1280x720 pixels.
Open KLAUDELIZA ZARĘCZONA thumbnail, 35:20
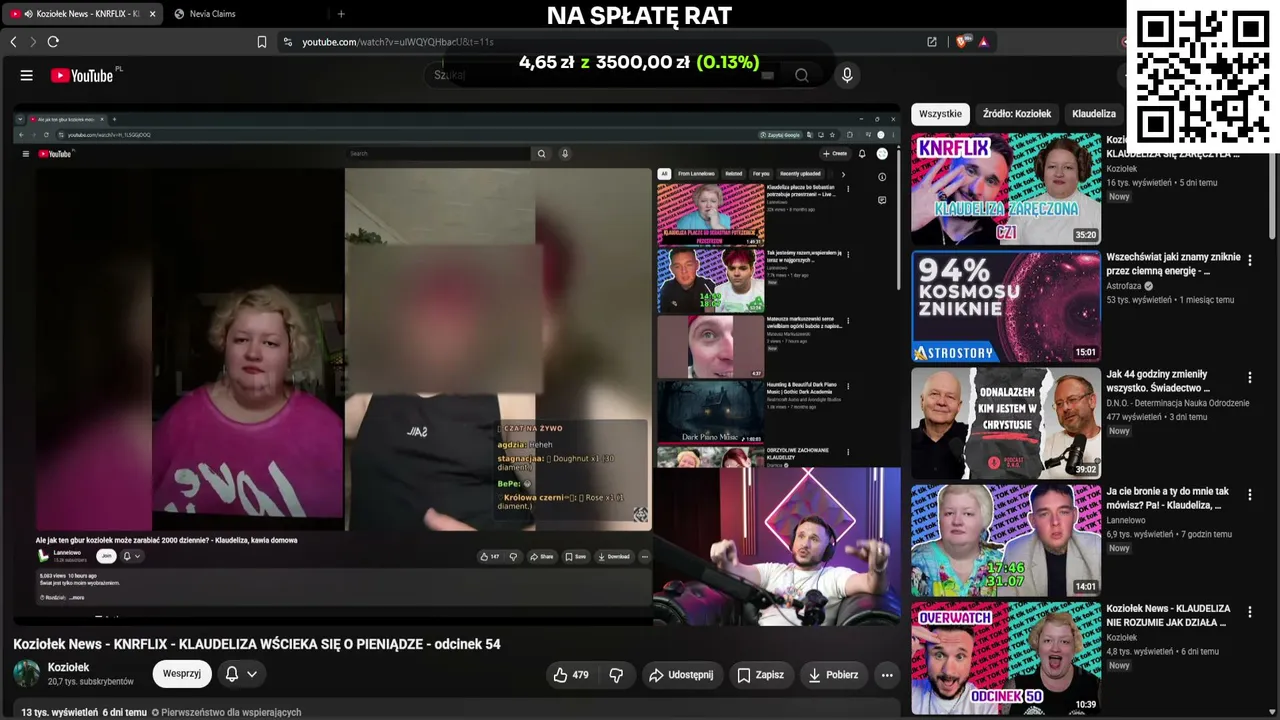pyautogui.click(x=1006, y=189)
